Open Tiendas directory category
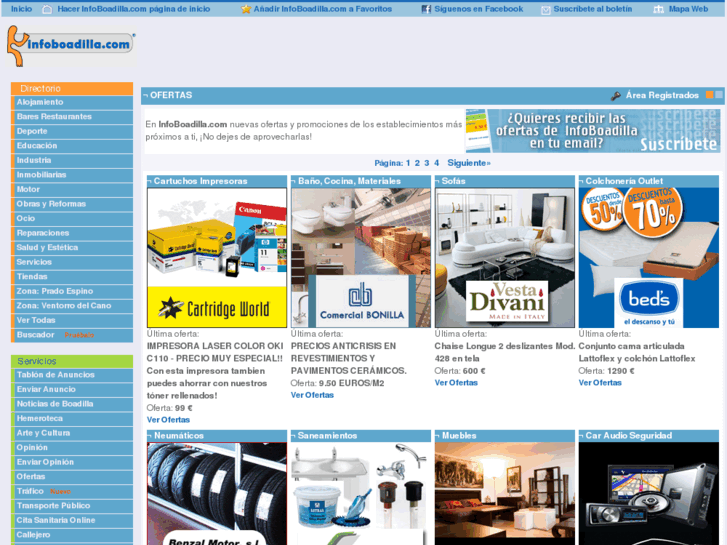 (x=72, y=276)
